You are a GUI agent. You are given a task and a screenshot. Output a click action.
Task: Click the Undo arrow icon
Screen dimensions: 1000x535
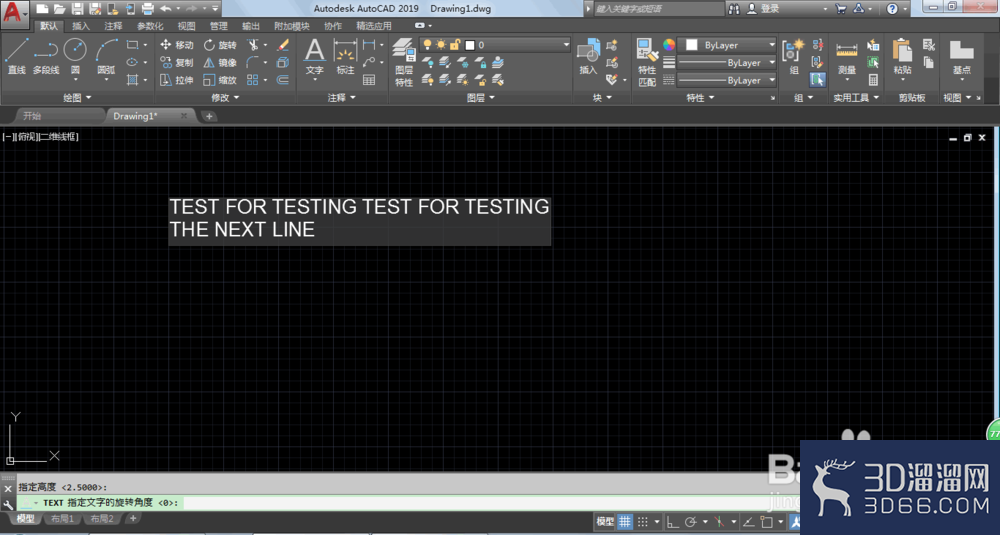[x=166, y=8]
